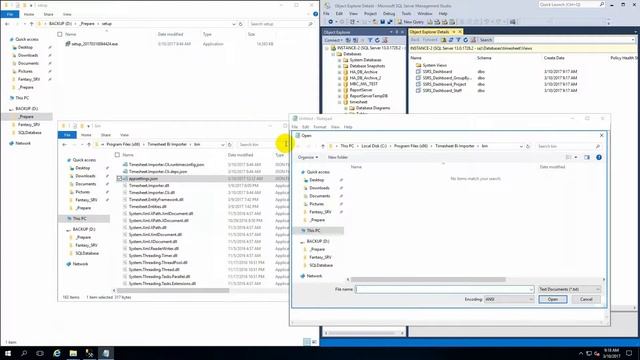This screenshot has height=360, width=640.
Task: Click the refresh icon next to the Open dialog address bar
Action: (x=528, y=146)
